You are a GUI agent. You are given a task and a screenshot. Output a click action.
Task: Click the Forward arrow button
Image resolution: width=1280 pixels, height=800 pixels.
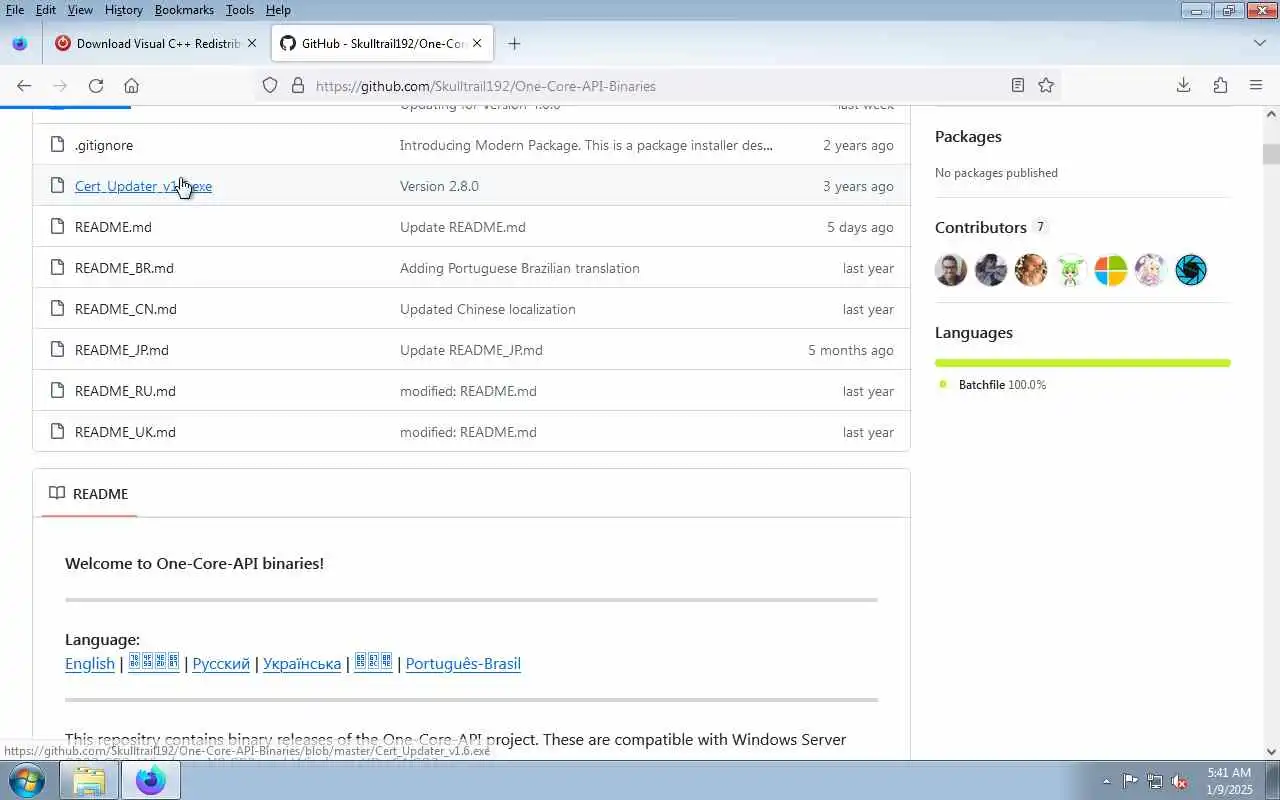60,86
